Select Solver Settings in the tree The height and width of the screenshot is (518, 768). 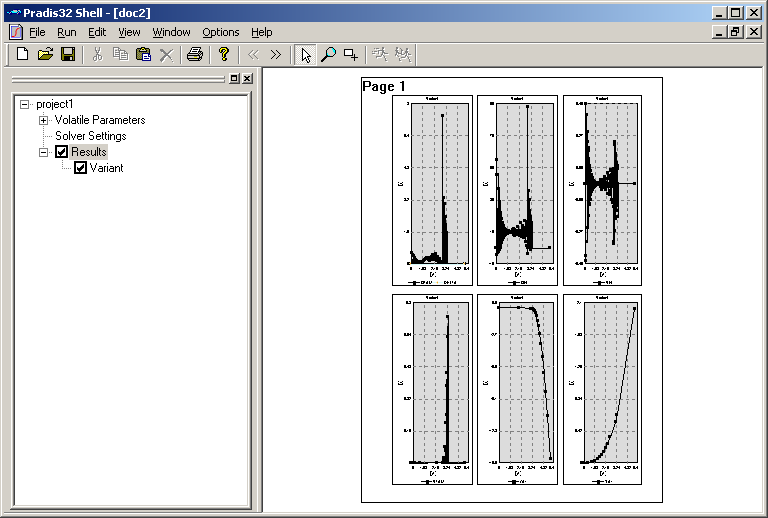click(x=90, y=136)
